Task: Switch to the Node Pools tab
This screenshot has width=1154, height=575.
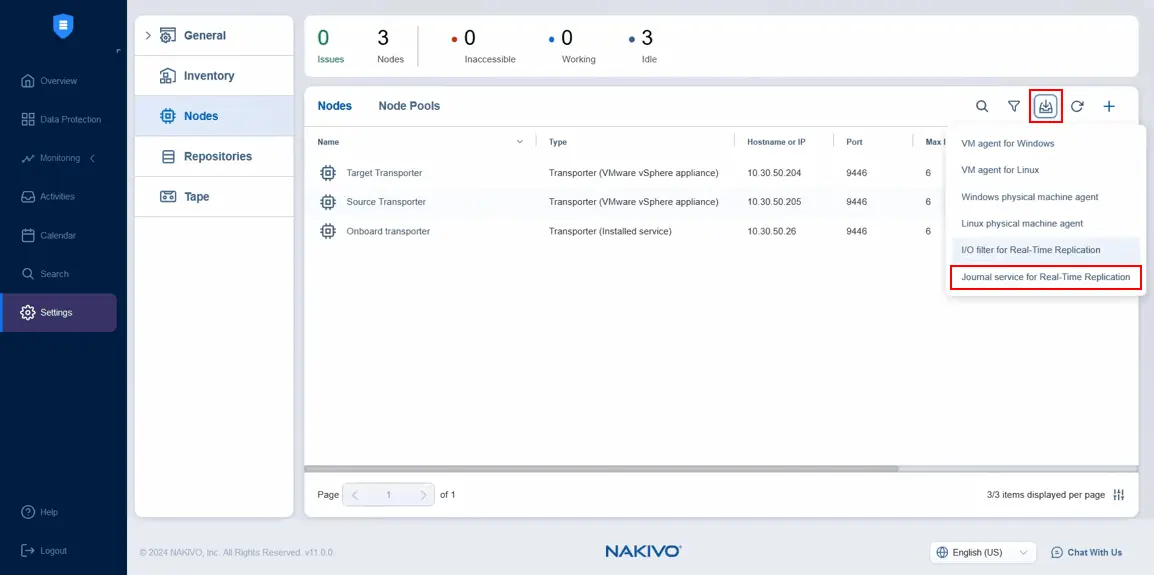Action: (409, 106)
